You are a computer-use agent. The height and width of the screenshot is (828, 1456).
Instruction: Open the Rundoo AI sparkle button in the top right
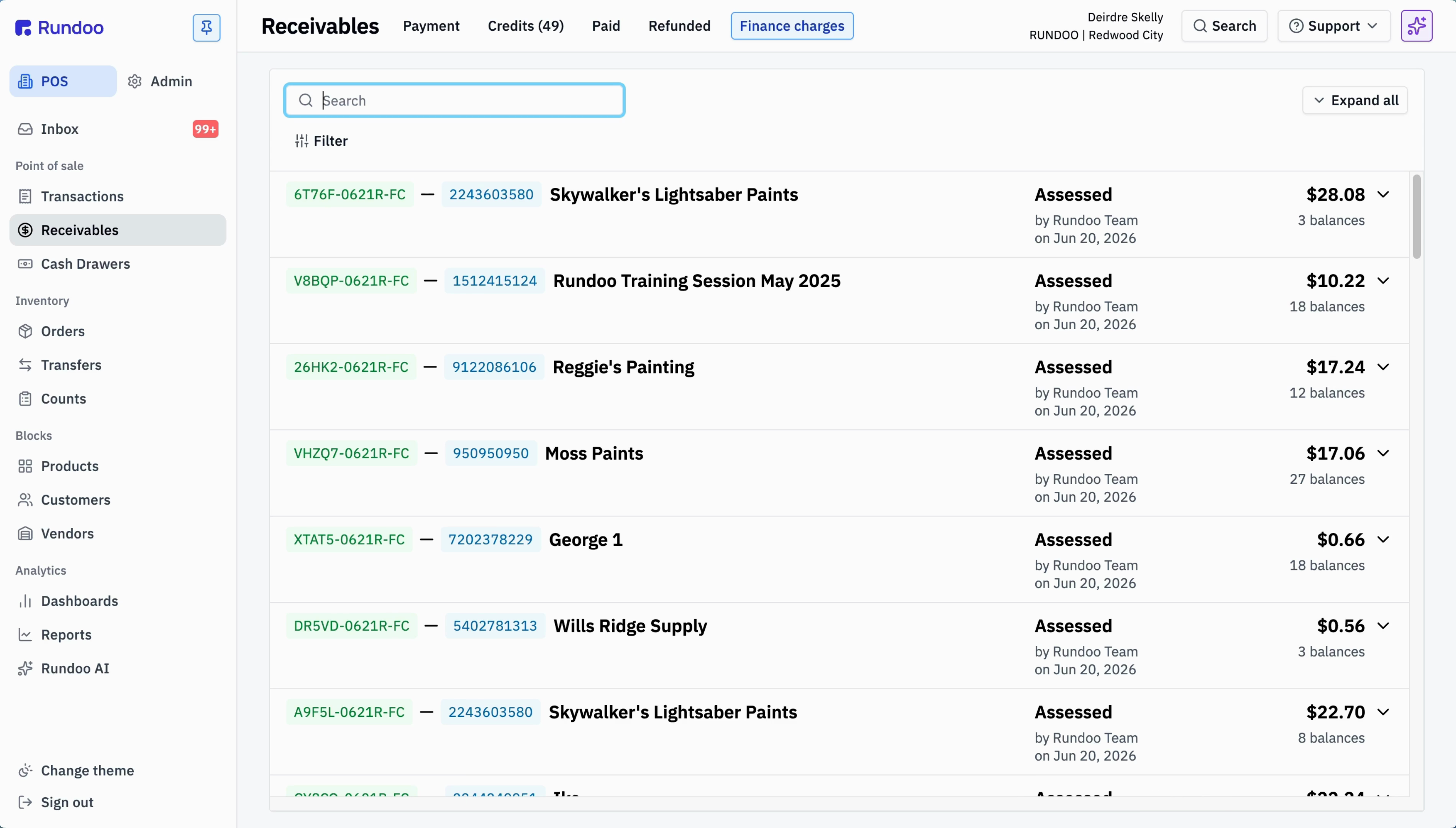coord(1416,26)
